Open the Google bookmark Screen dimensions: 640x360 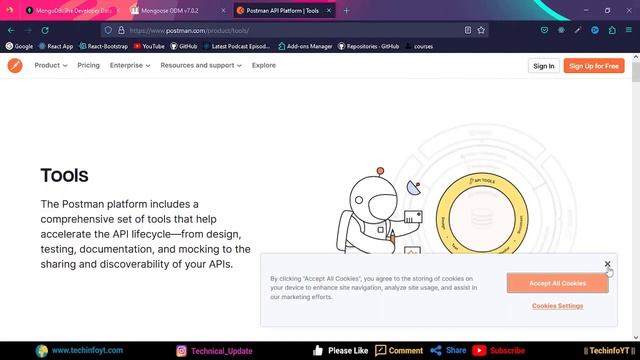pos(19,46)
